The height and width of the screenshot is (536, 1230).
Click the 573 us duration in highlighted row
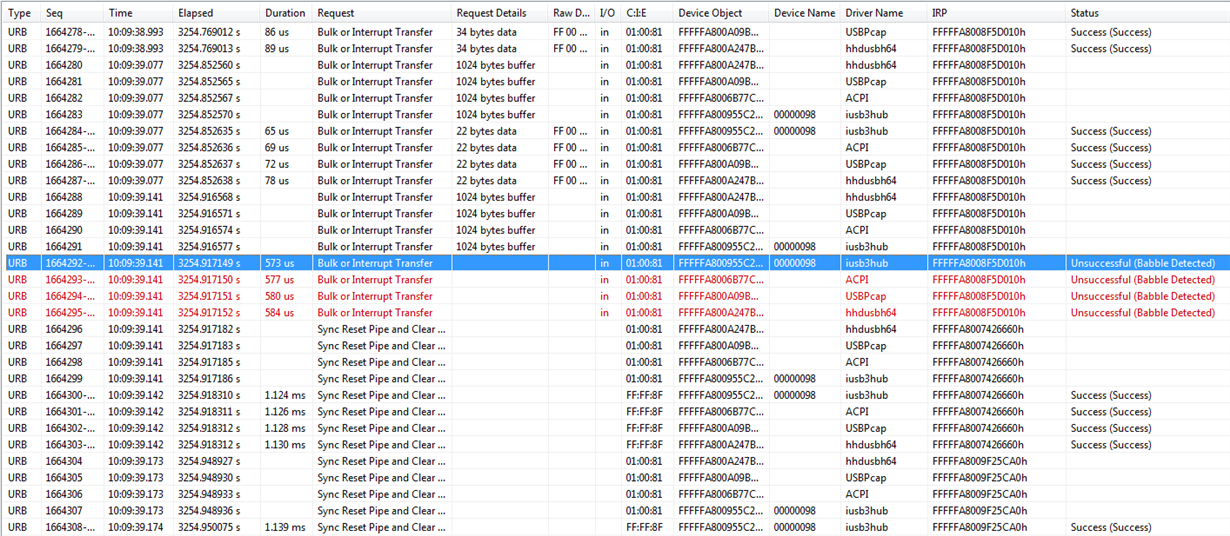280,263
